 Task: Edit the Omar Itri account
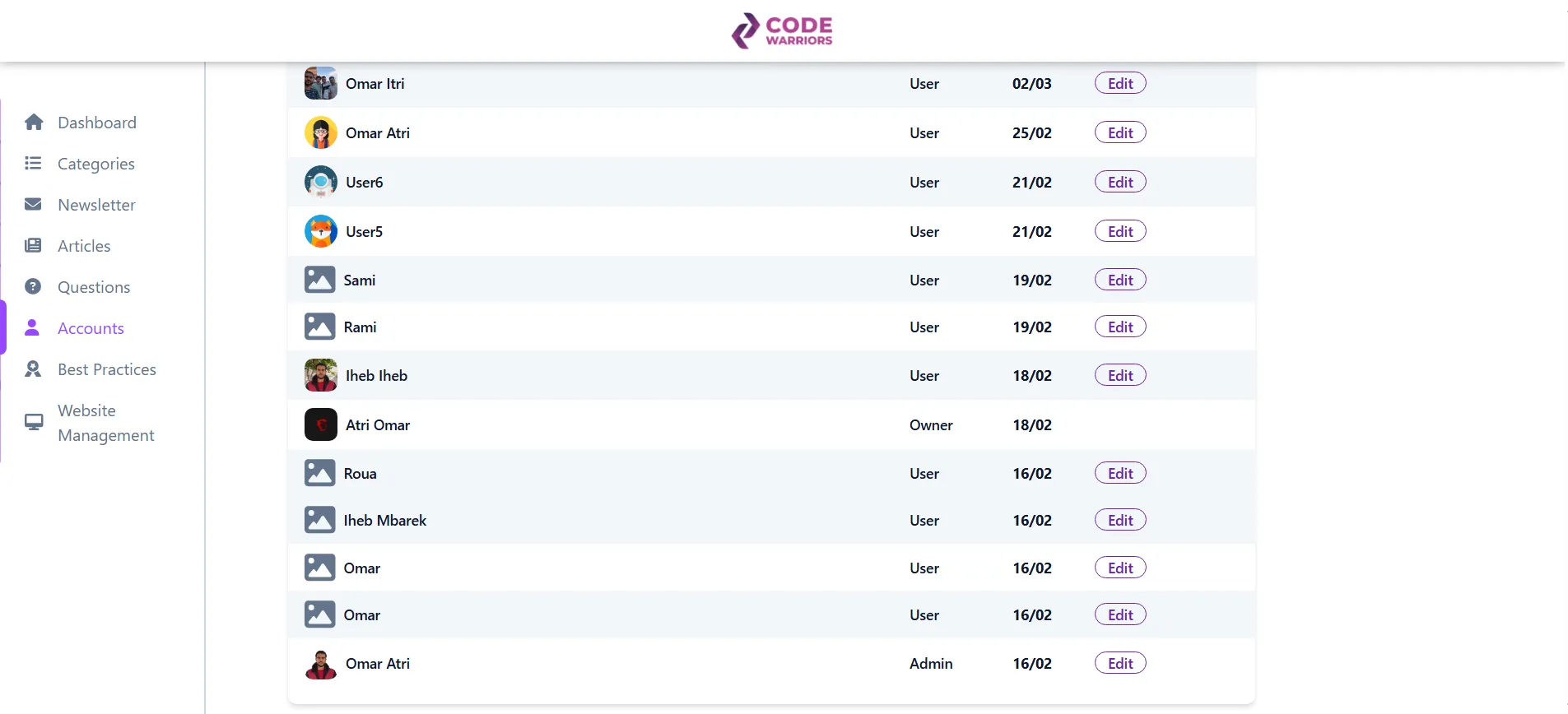pos(1119,84)
